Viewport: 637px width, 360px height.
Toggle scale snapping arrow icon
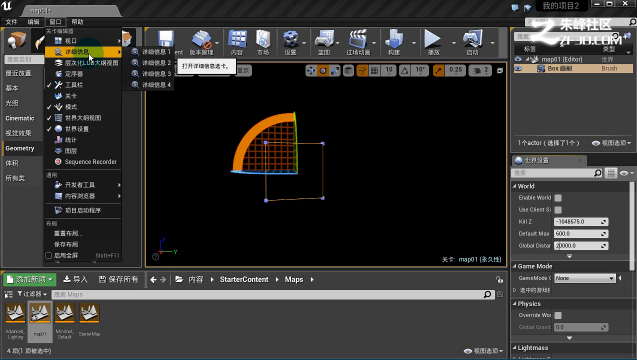coord(438,71)
